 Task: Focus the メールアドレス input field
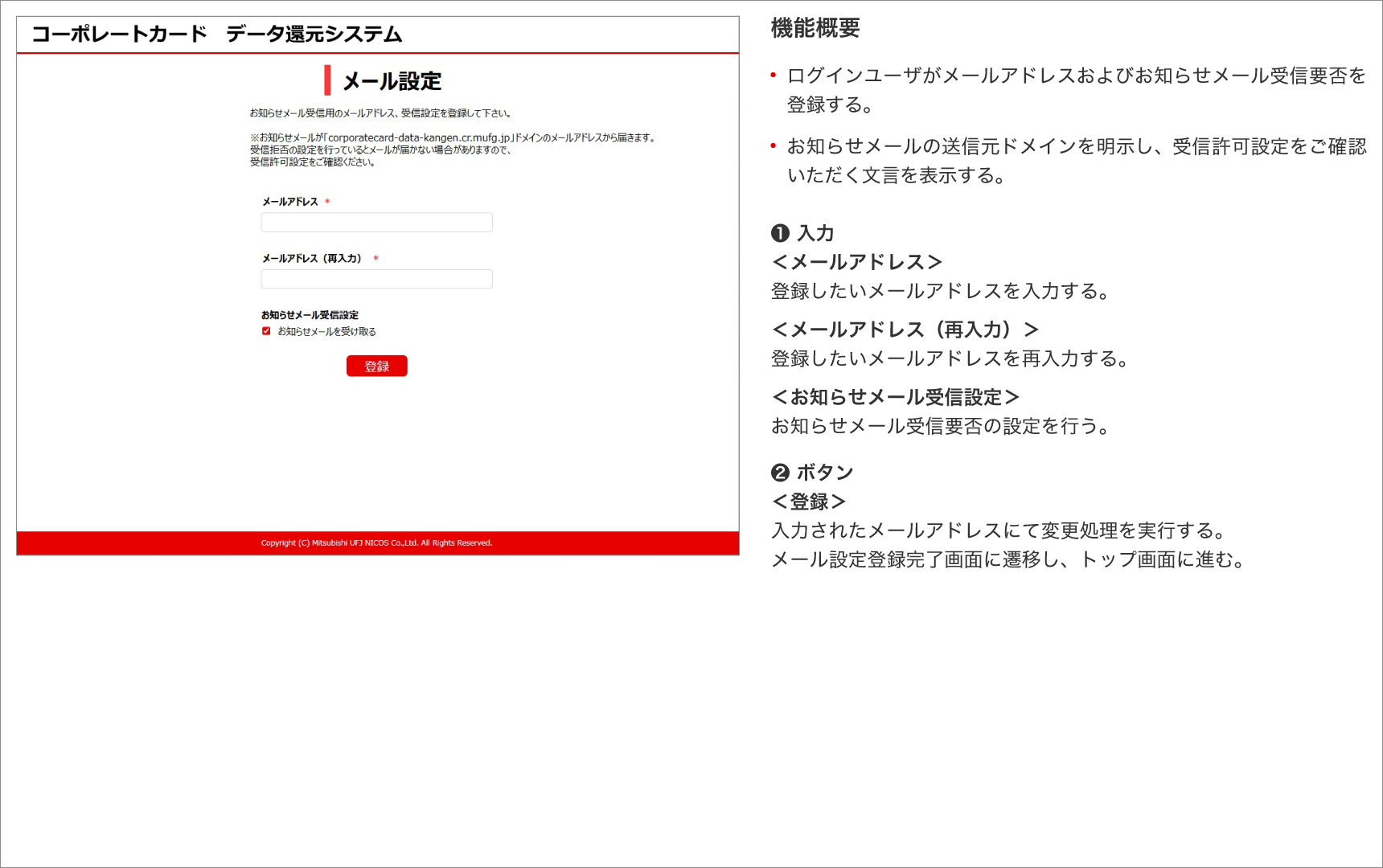pos(376,223)
